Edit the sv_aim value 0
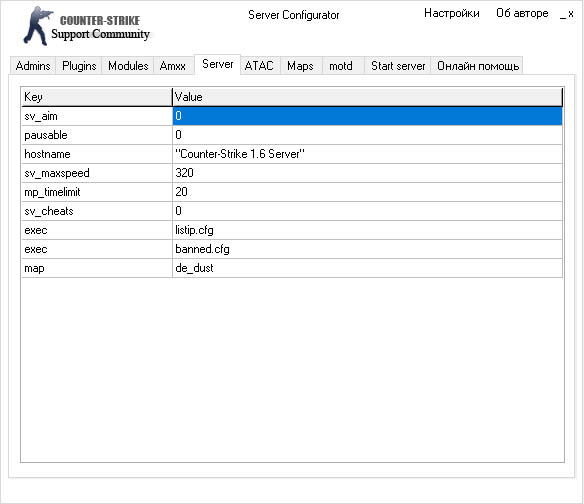584x504 pixels. coord(368,116)
